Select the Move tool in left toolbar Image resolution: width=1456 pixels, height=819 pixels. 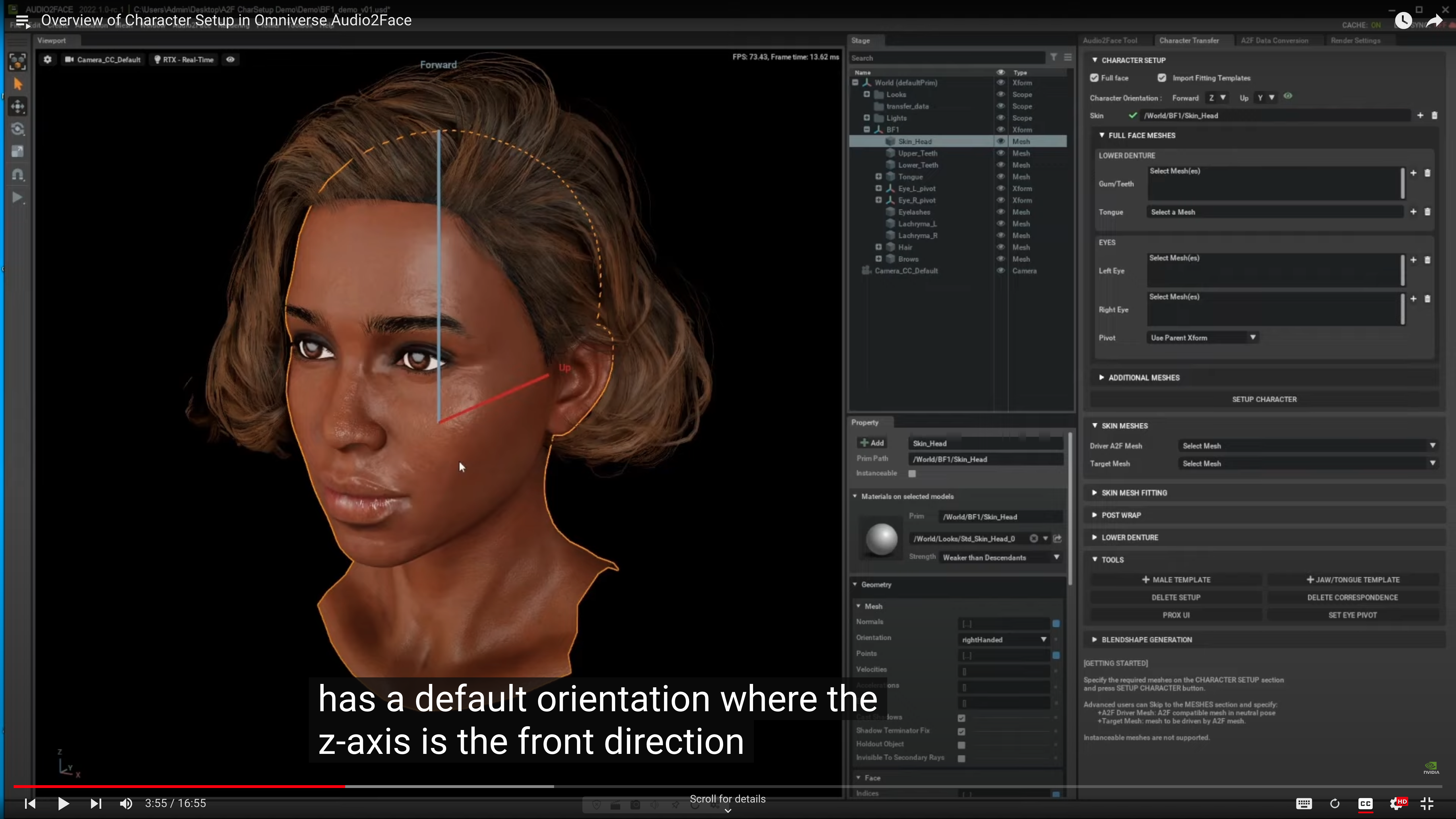click(18, 106)
